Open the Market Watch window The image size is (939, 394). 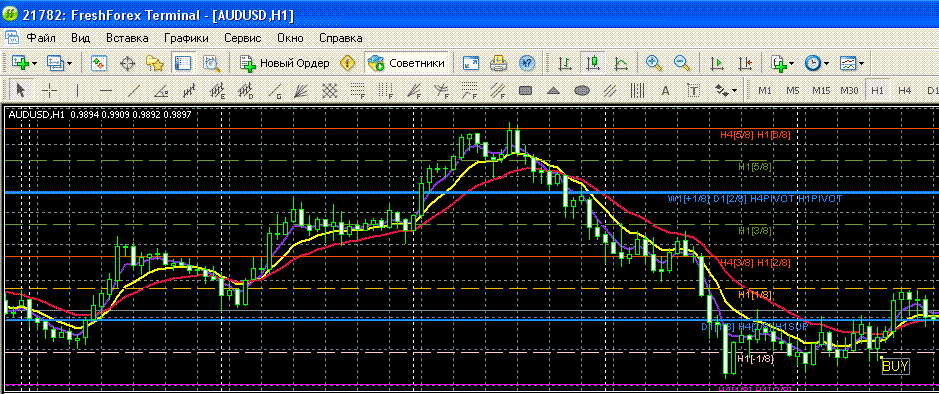pos(99,63)
